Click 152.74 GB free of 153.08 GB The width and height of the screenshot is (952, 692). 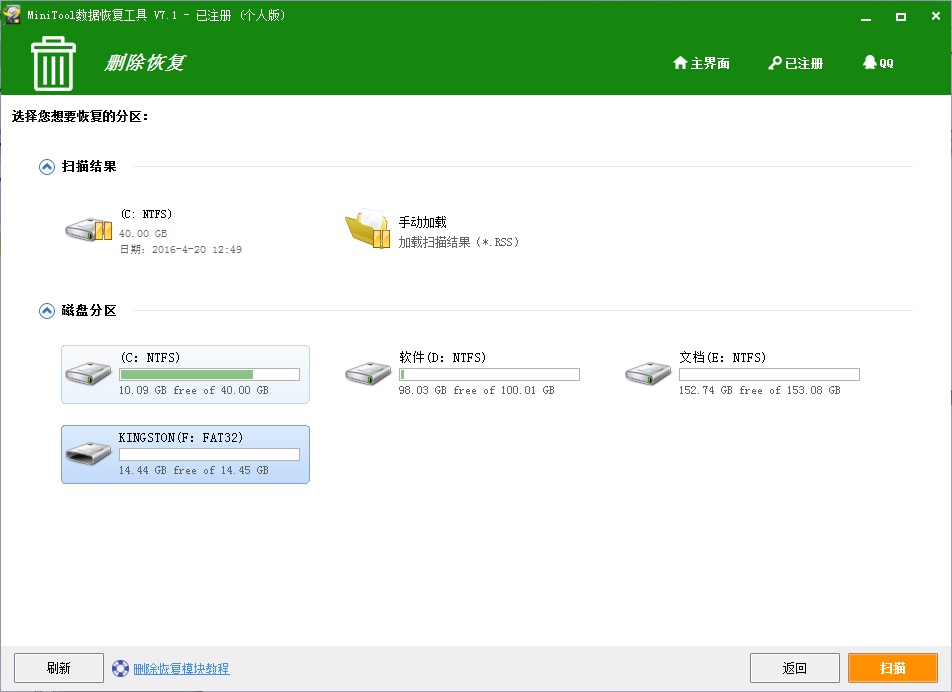(x=760, y=390)
